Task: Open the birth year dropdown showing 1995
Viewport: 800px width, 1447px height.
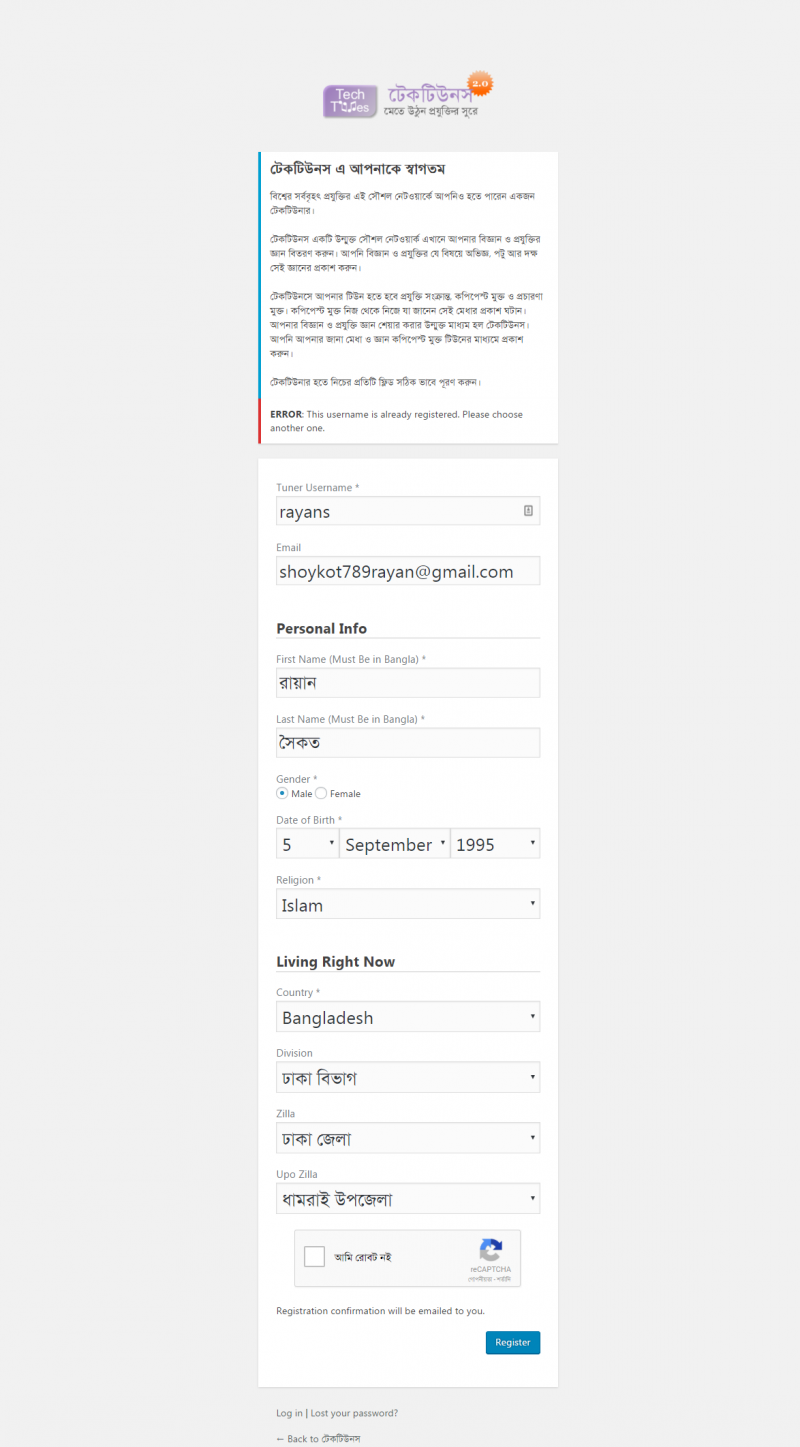Action: tap(495, 844)
